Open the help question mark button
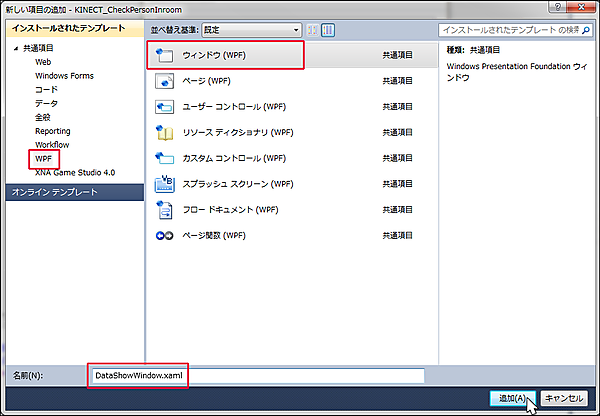 pyautogui.click(x=558, y=7)
